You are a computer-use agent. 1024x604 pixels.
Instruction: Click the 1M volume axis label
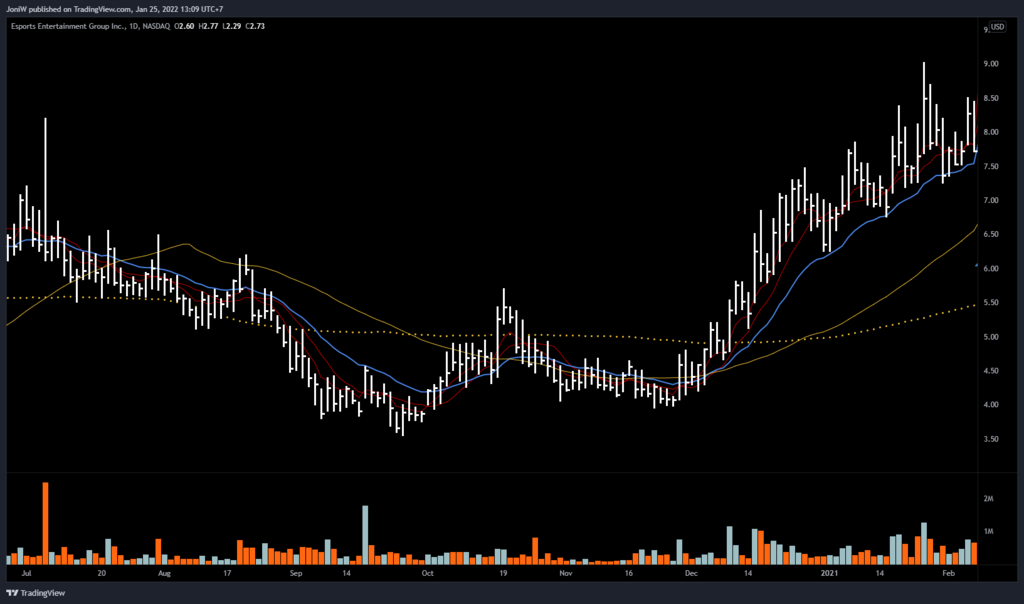click(990, 531)
